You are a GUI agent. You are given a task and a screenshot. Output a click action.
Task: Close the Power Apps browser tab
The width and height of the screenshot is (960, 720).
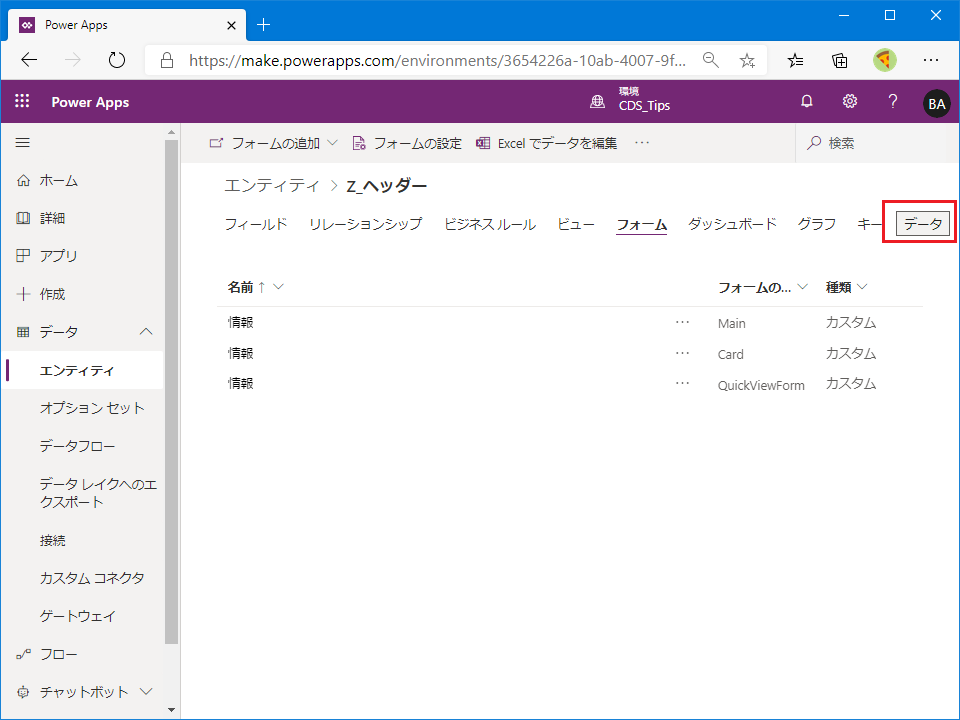(231, 25)
